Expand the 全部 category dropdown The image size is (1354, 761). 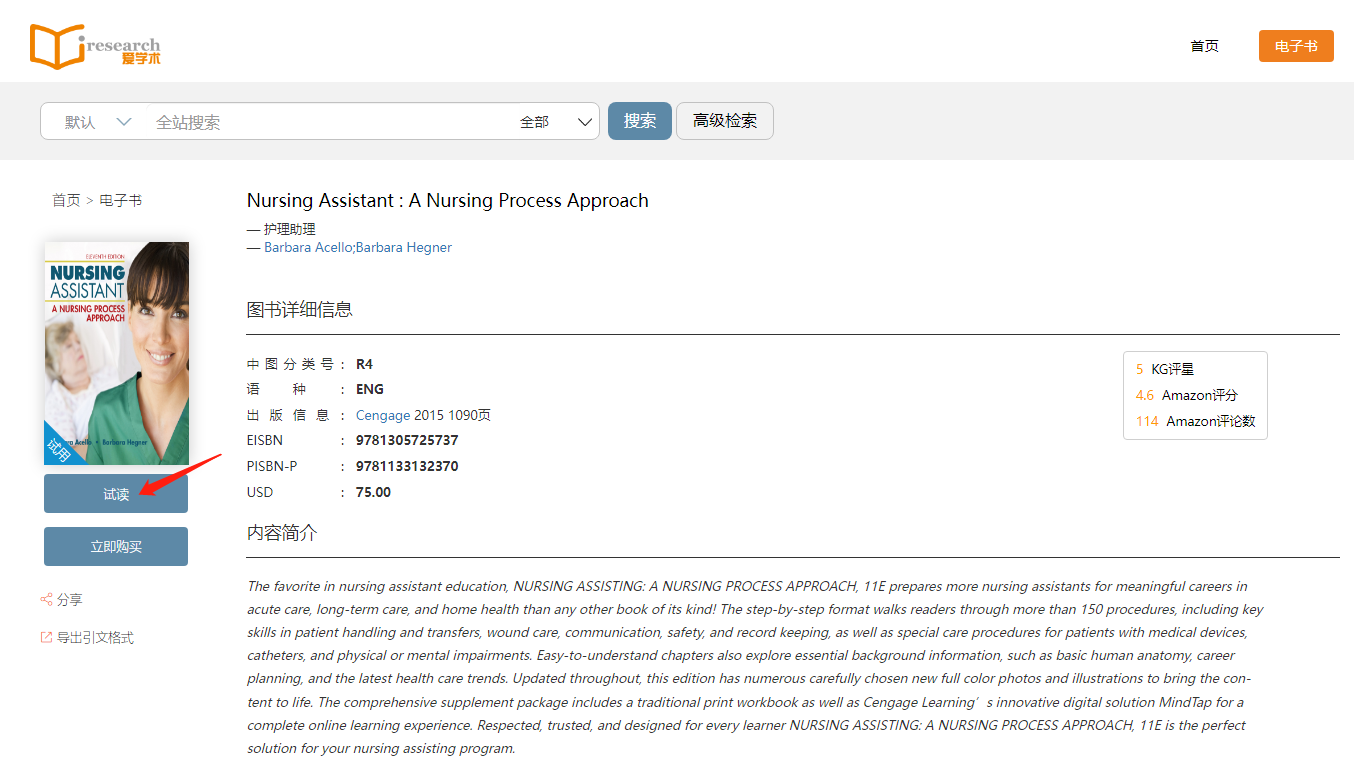tap(556, 122)
